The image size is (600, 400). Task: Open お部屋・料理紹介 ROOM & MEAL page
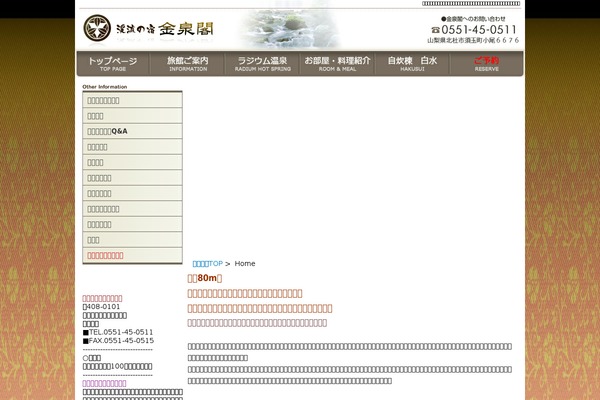coord(338,64)
